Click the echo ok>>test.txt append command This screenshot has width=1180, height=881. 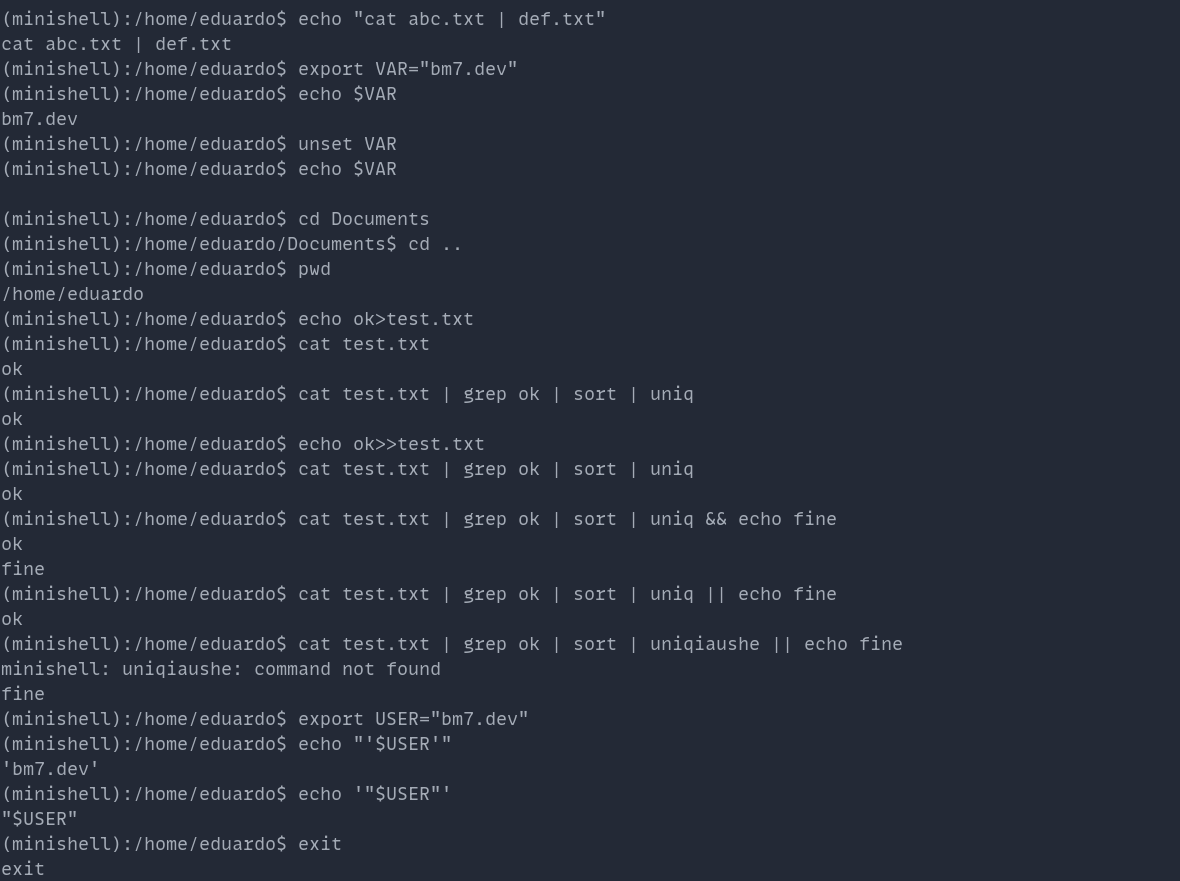click(391, 444)
